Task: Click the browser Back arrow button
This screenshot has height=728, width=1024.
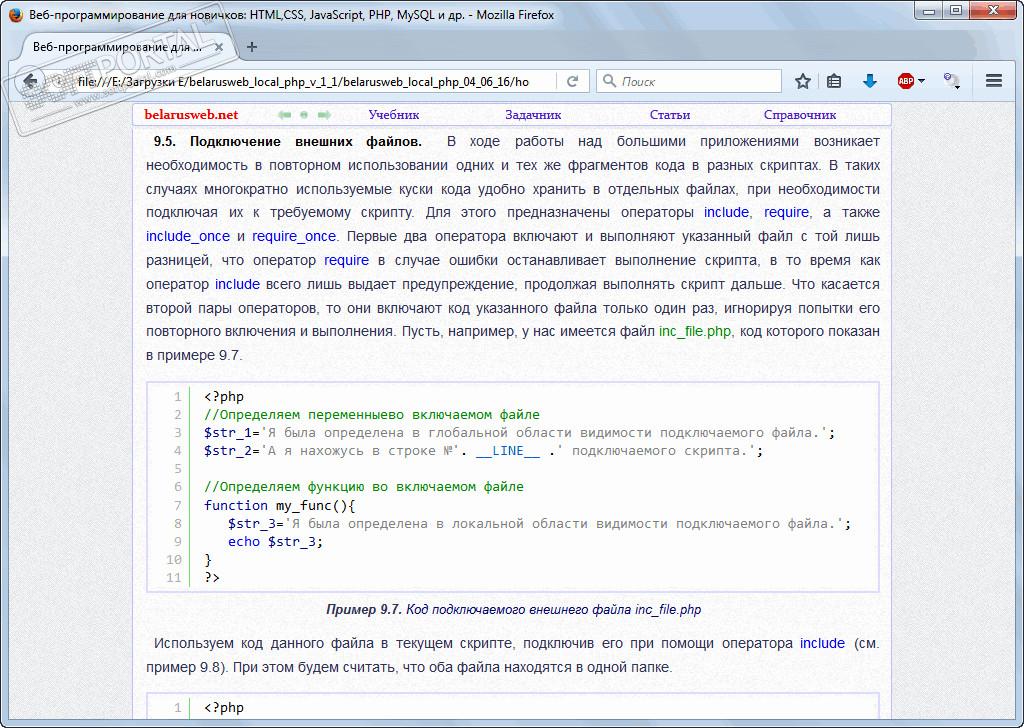Action: point(31,82)
